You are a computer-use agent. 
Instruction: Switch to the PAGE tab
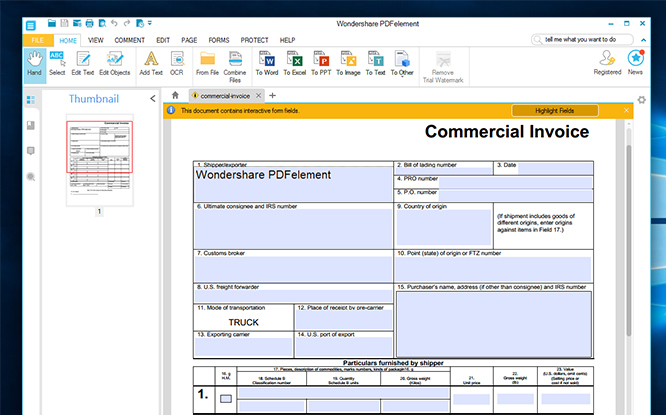tap(189, 40)
